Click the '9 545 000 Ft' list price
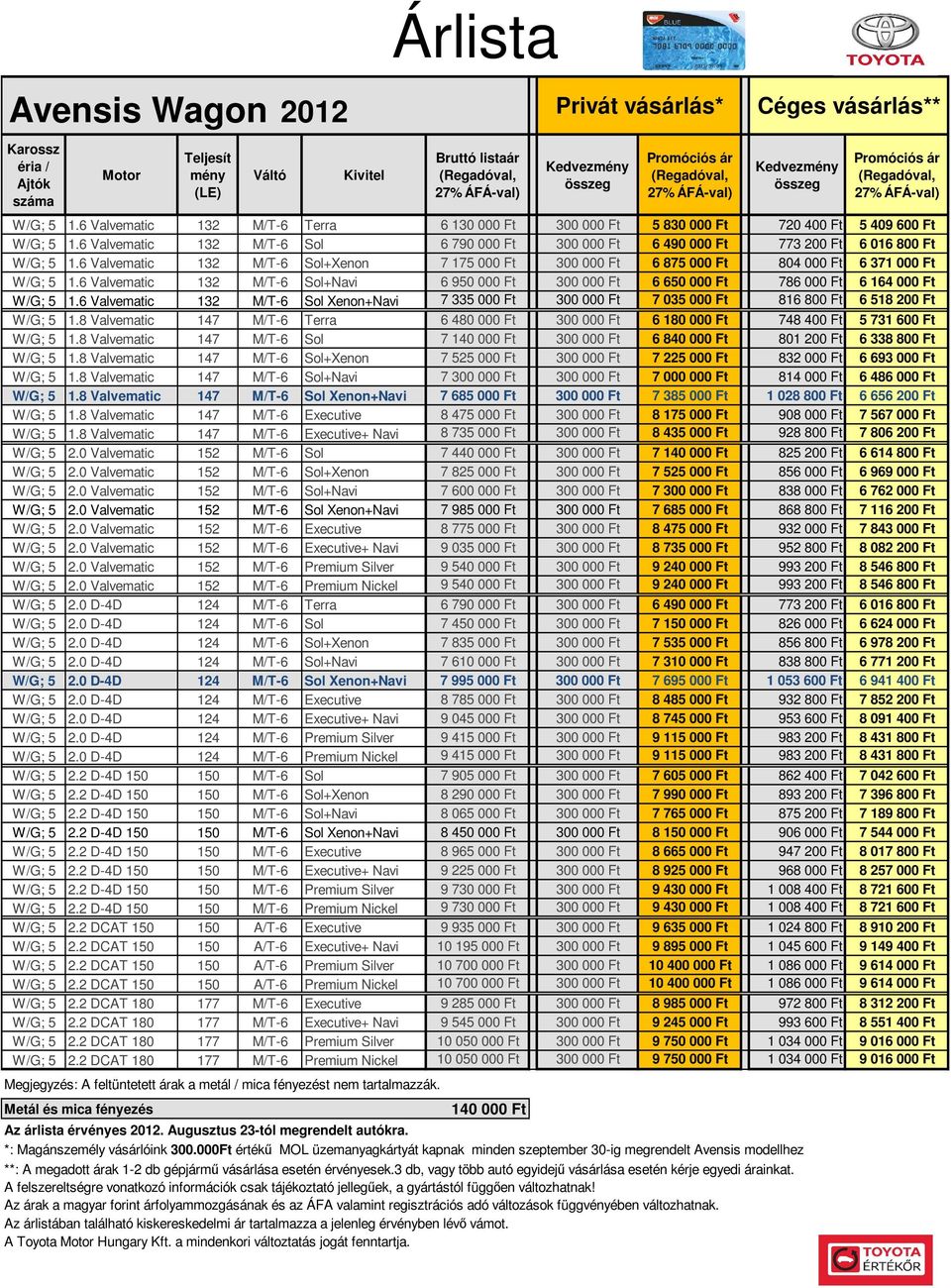The width and height of the screenshot is (951, 1288). click(478, 1021)
